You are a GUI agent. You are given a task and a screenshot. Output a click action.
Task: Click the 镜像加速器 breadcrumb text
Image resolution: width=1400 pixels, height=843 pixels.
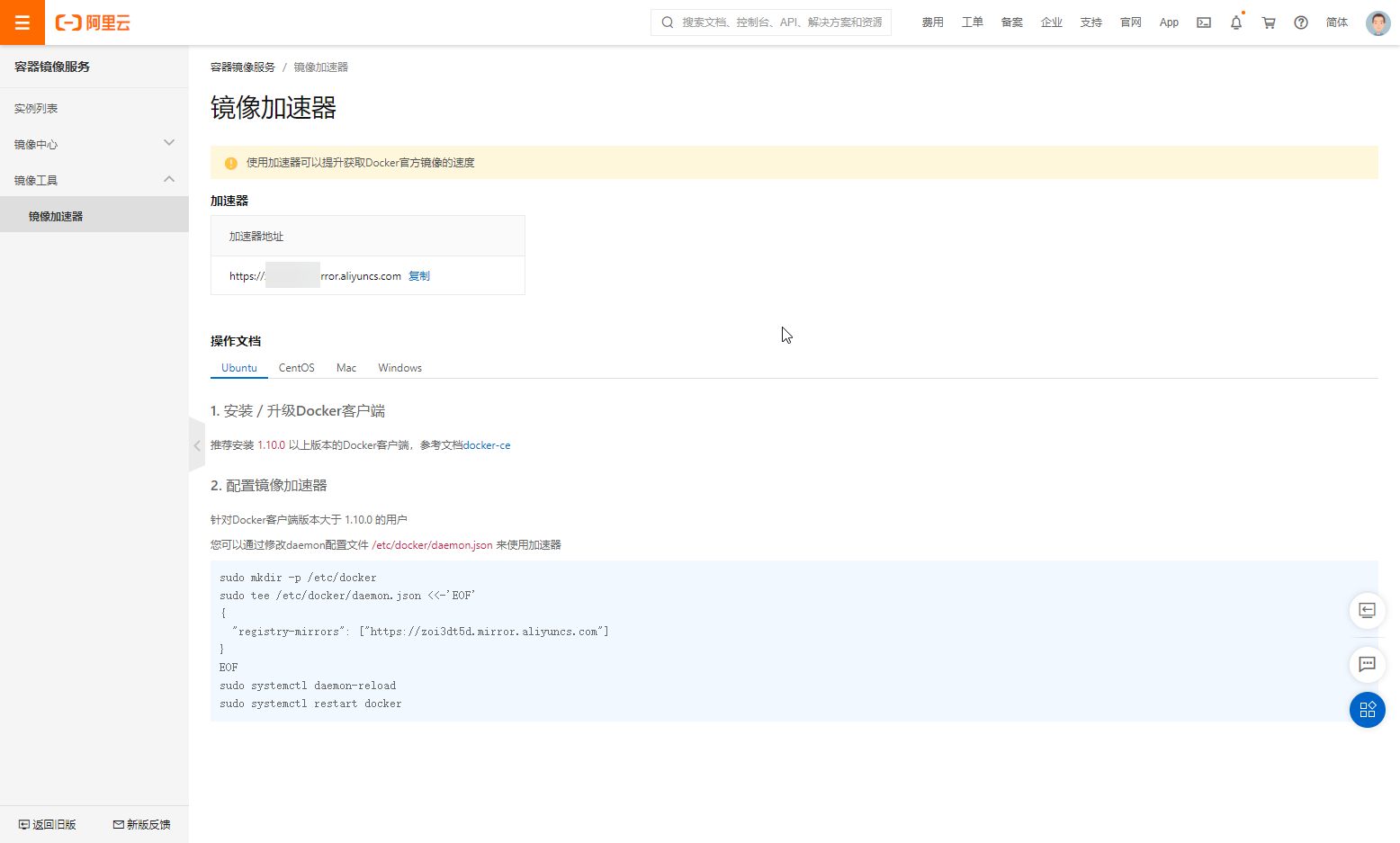pyautogui.click(x=320, y=67)
